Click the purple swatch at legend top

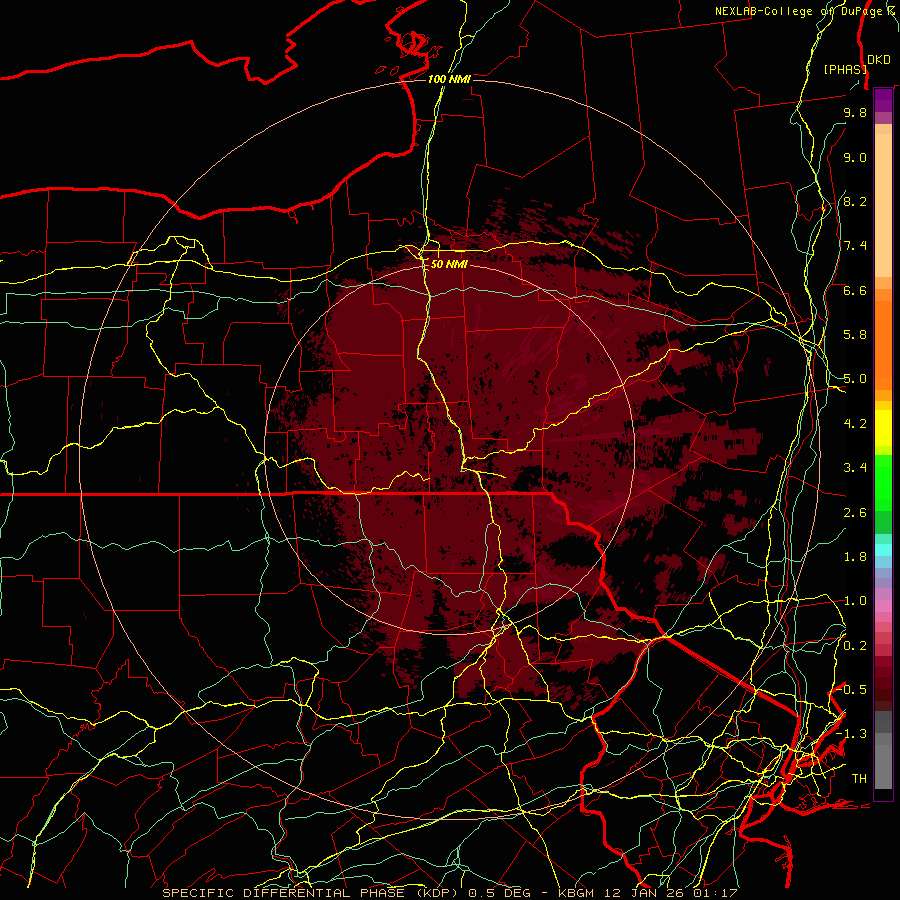(x=883, y=101)
